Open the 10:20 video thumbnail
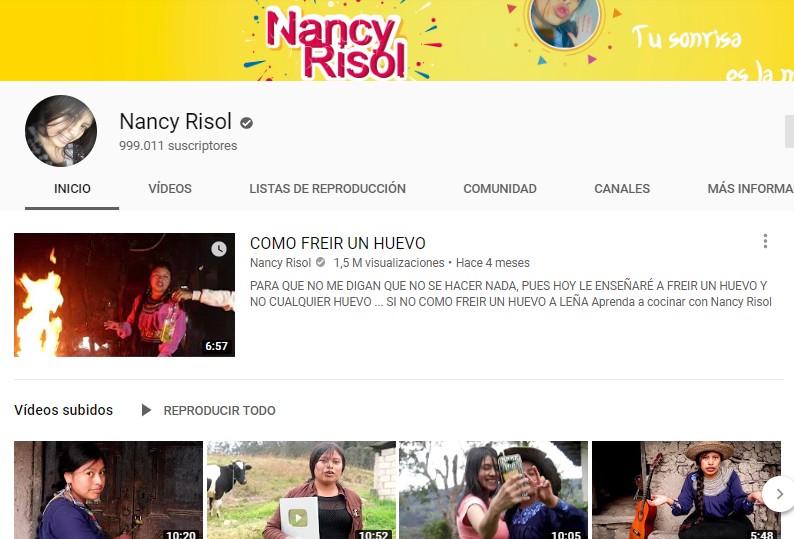The width and height of the screenshot is (794, 539). [x=108, y=490]
